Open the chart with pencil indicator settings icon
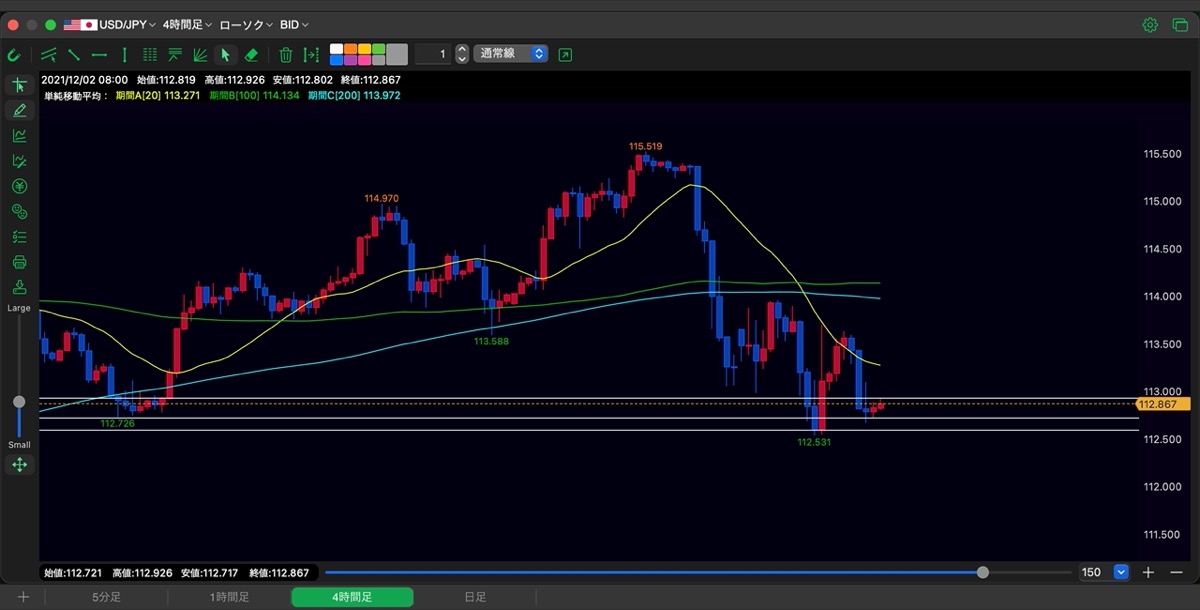 point(19,161)
